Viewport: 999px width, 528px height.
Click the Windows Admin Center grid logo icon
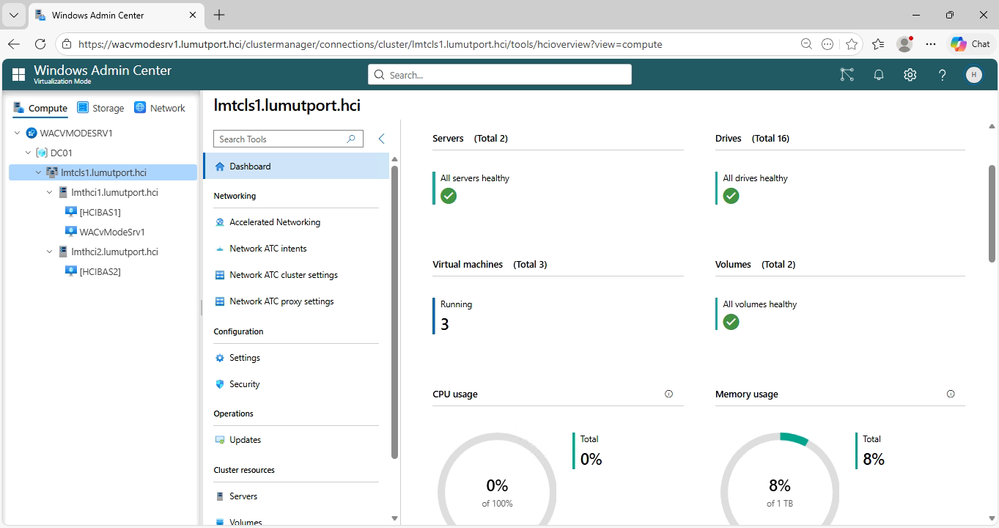coord(18,75)
